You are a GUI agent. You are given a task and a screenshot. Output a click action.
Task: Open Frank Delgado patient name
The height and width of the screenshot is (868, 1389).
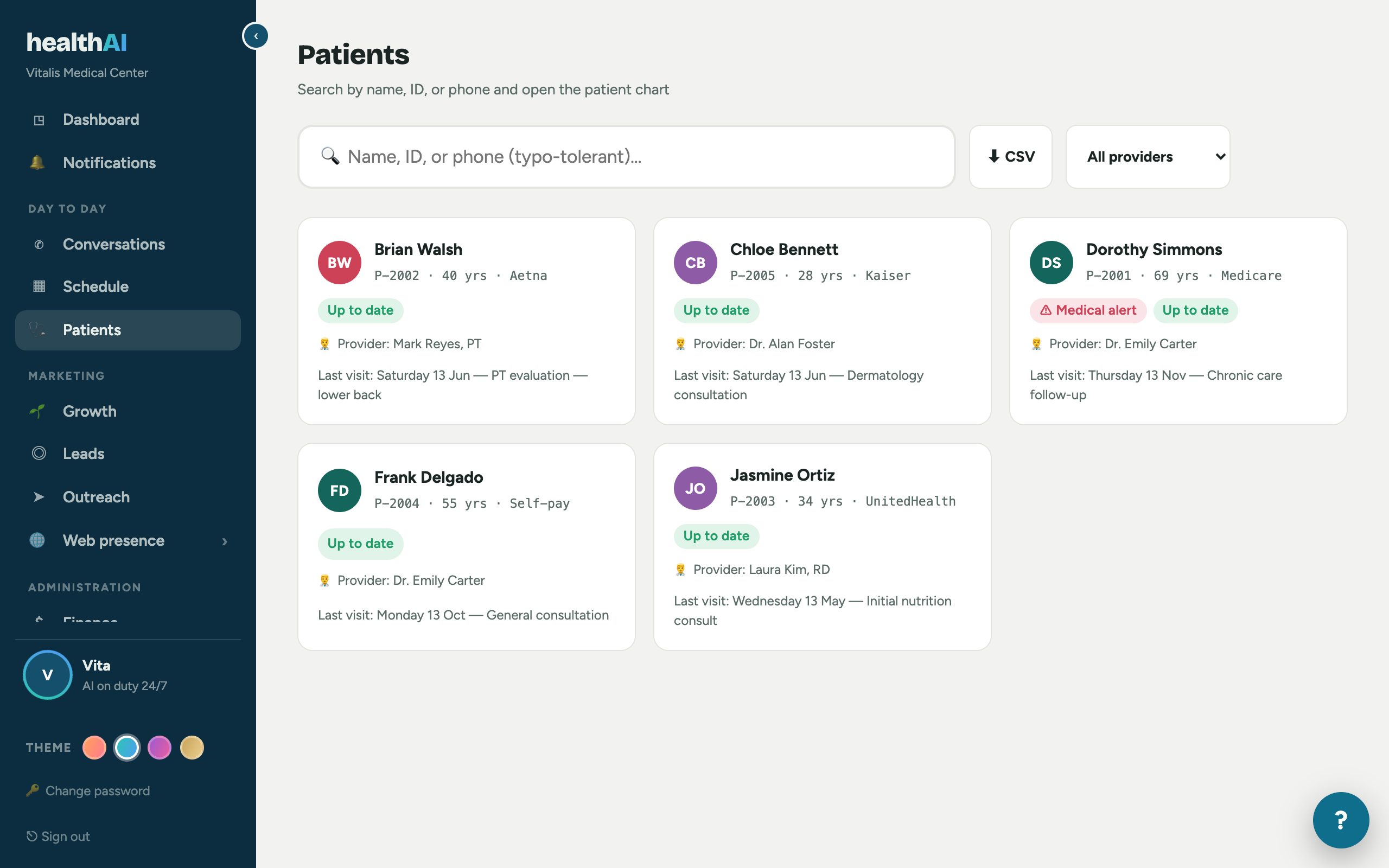pos(428,477)
